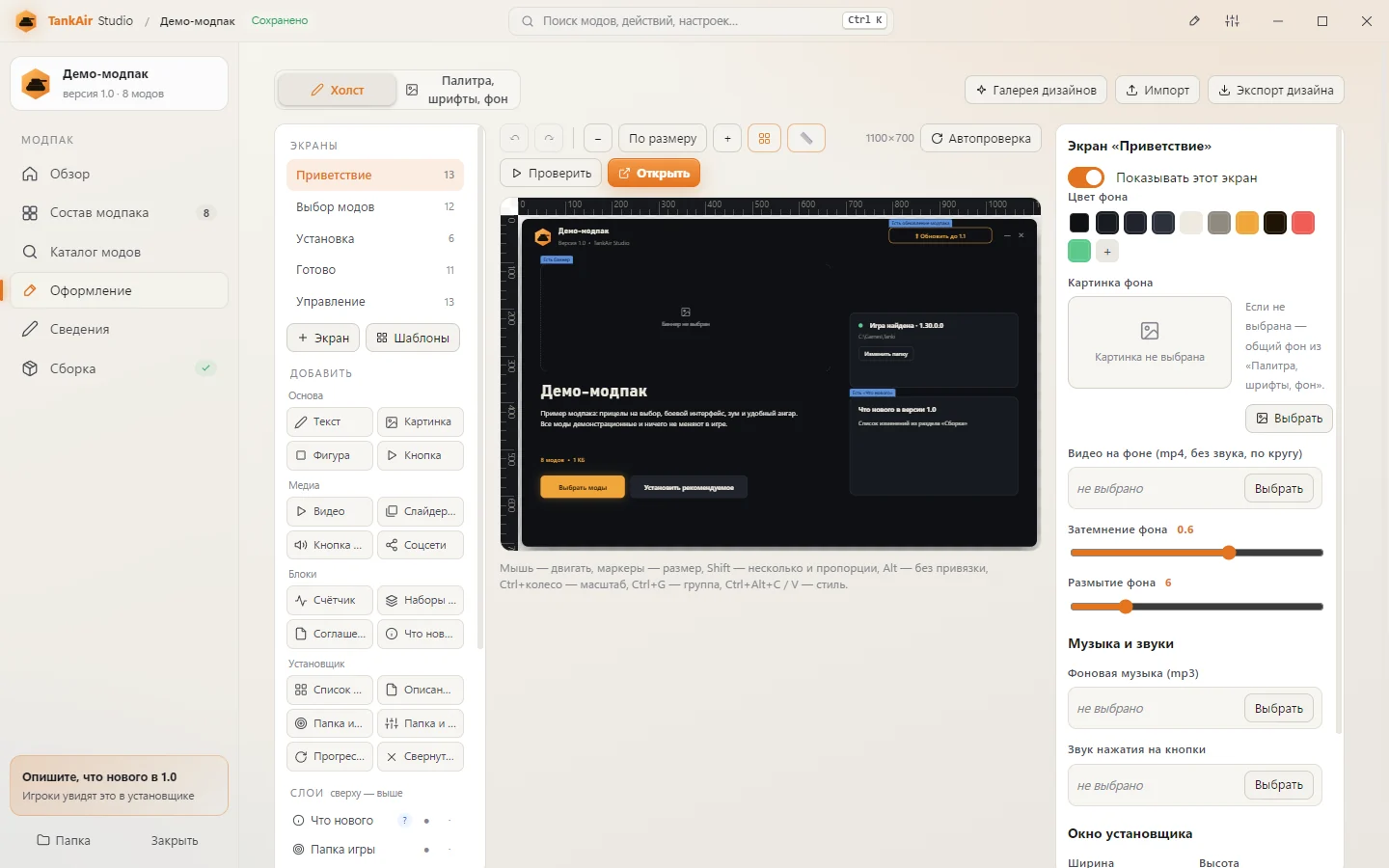Open the Шаблоны templates list
Screen dimensions: 1389x868
coord(413,339)
